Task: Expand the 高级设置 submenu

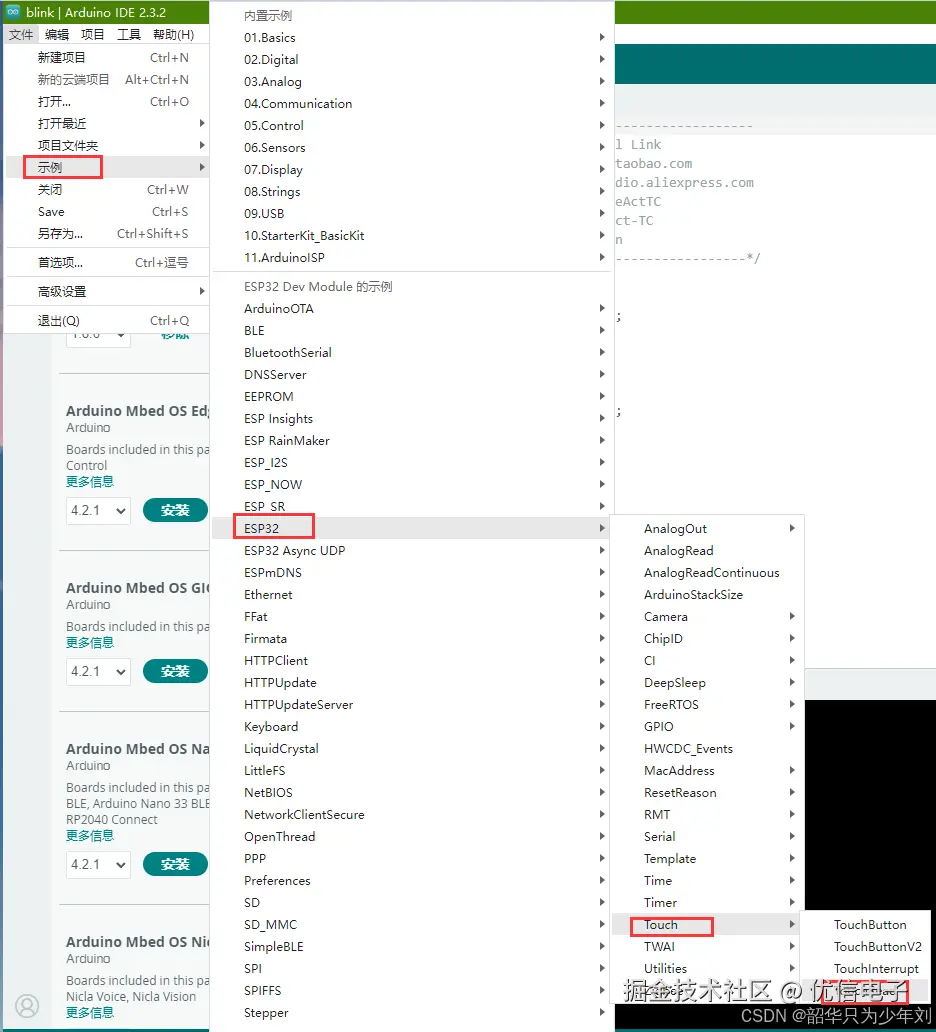Action: pyautogui.click(x=107, y=292)
